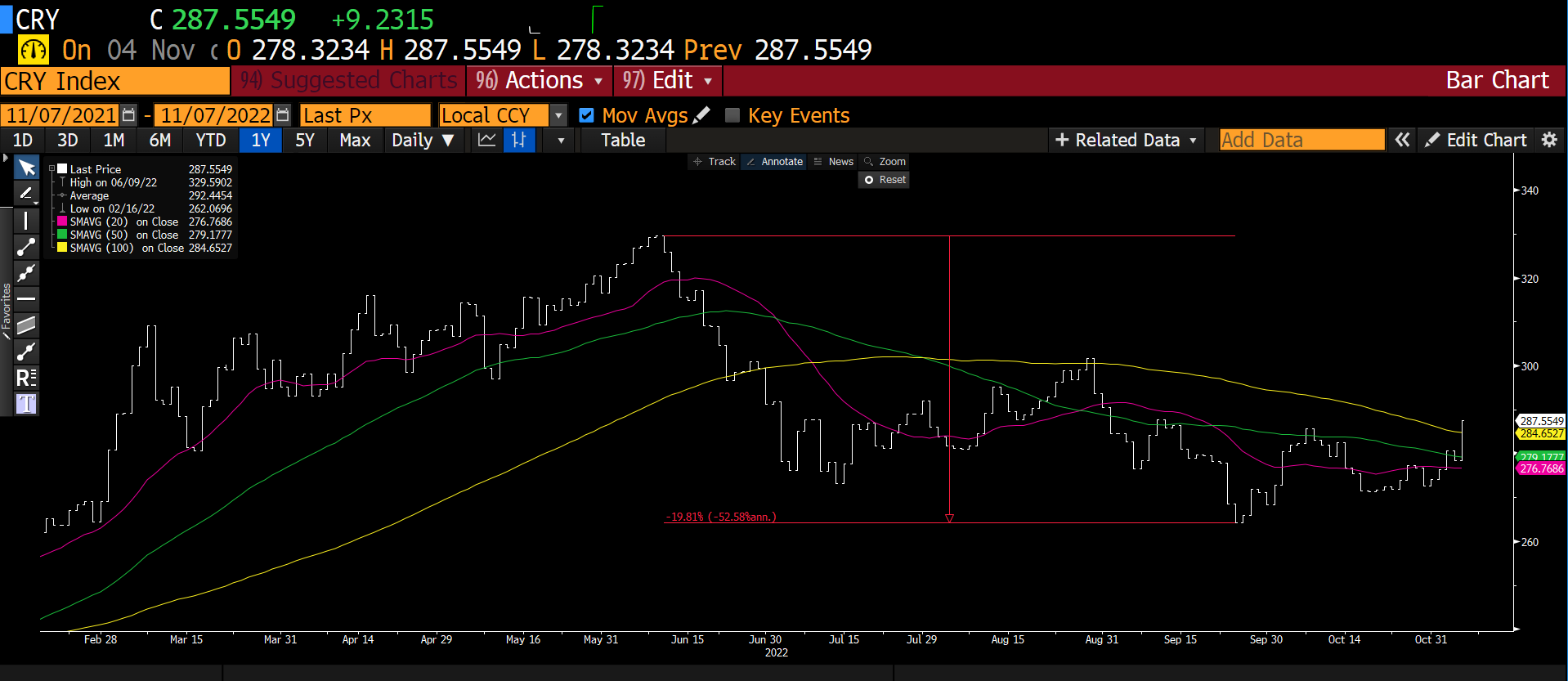Image resolution: width=1568 pixels, height=681 pixels.
Task: Click the magenta SMAVG (20) color swatch
Action: click(62, 222)
